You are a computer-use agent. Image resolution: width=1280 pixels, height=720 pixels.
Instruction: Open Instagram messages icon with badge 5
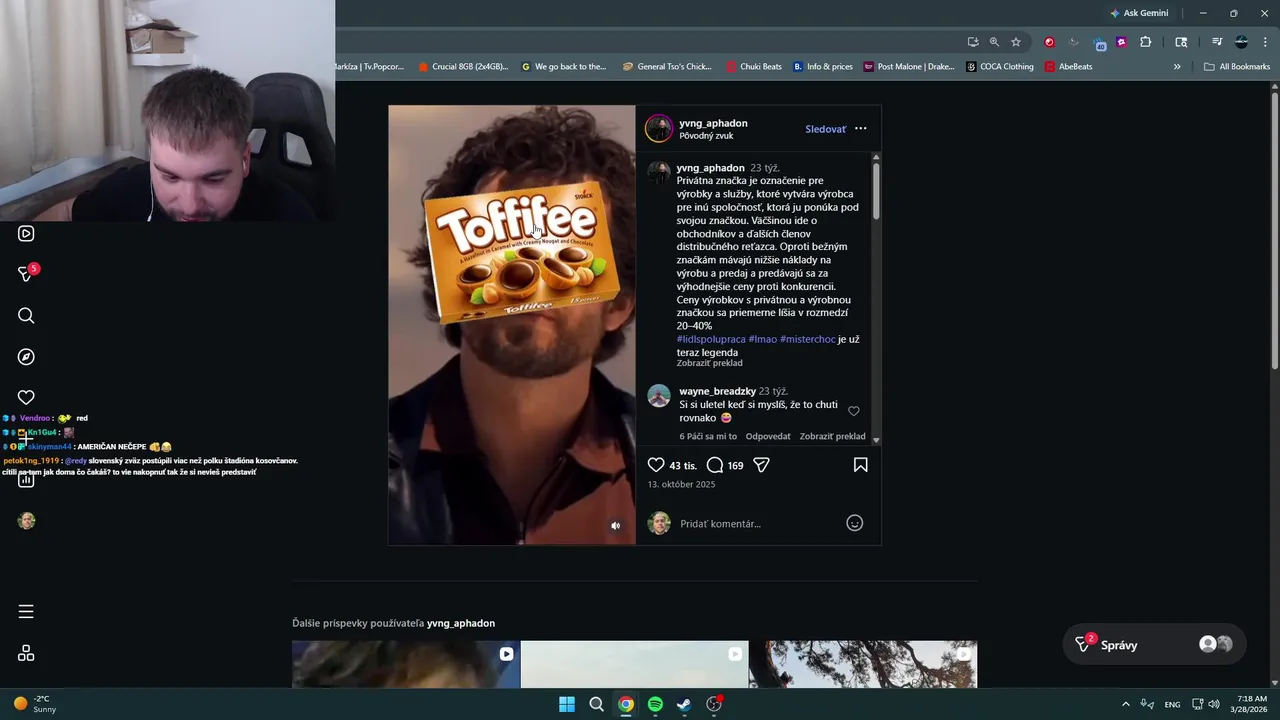(27, 273)
